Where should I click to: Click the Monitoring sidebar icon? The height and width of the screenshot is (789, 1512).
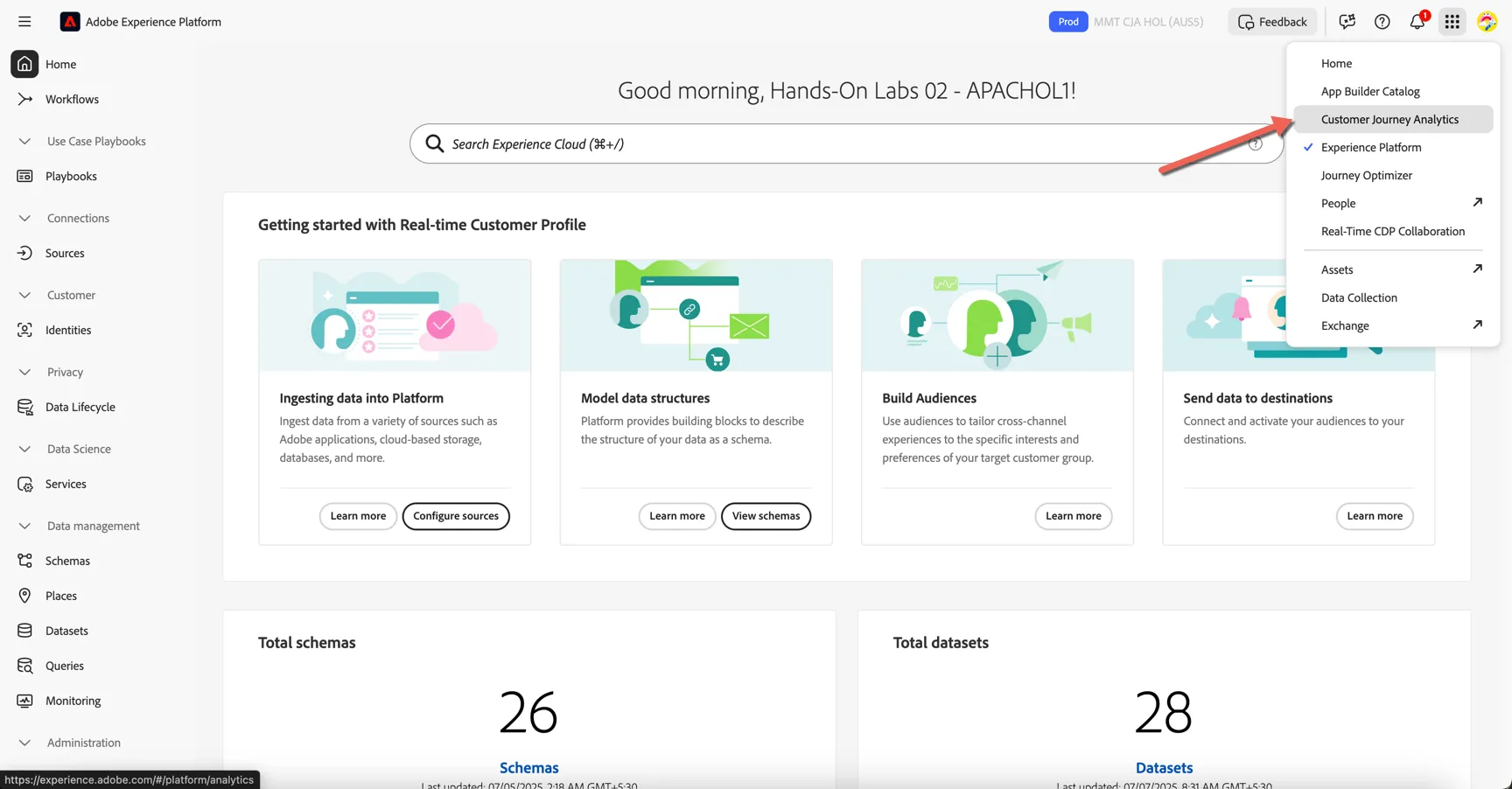[x=24, y=701]
